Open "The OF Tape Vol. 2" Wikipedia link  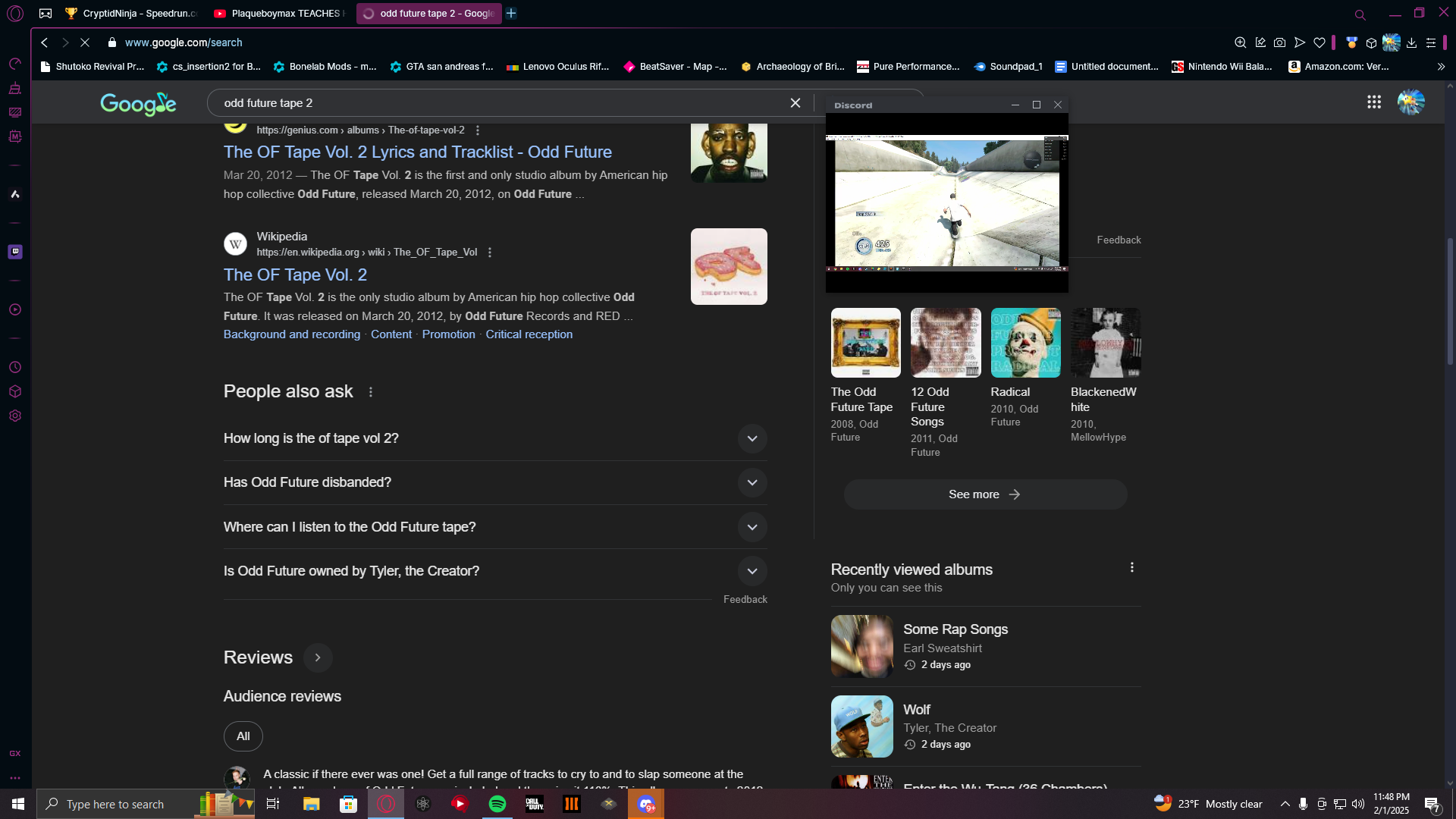(295, 275)
